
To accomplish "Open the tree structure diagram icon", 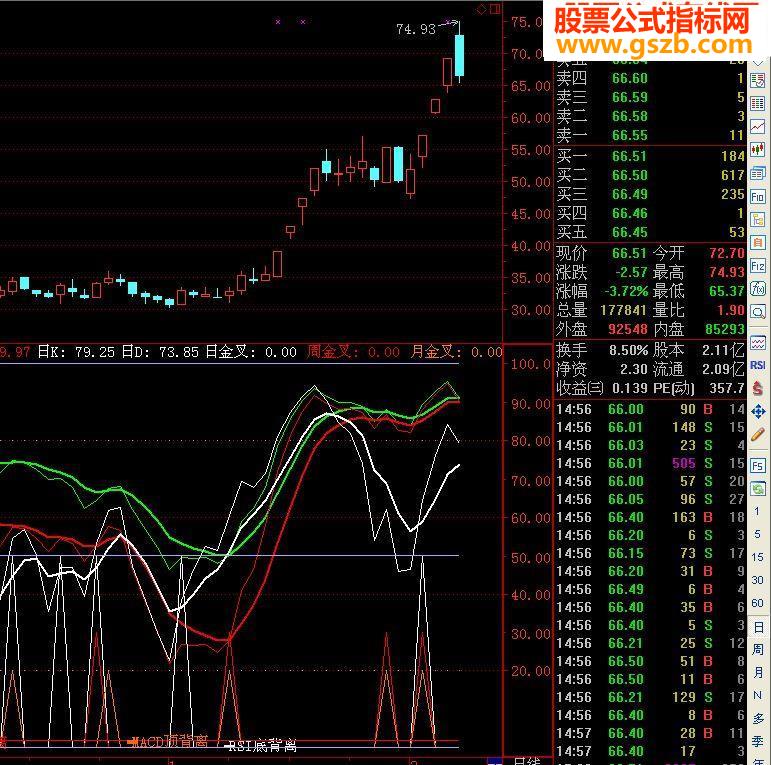I will (x=758, y=220).
